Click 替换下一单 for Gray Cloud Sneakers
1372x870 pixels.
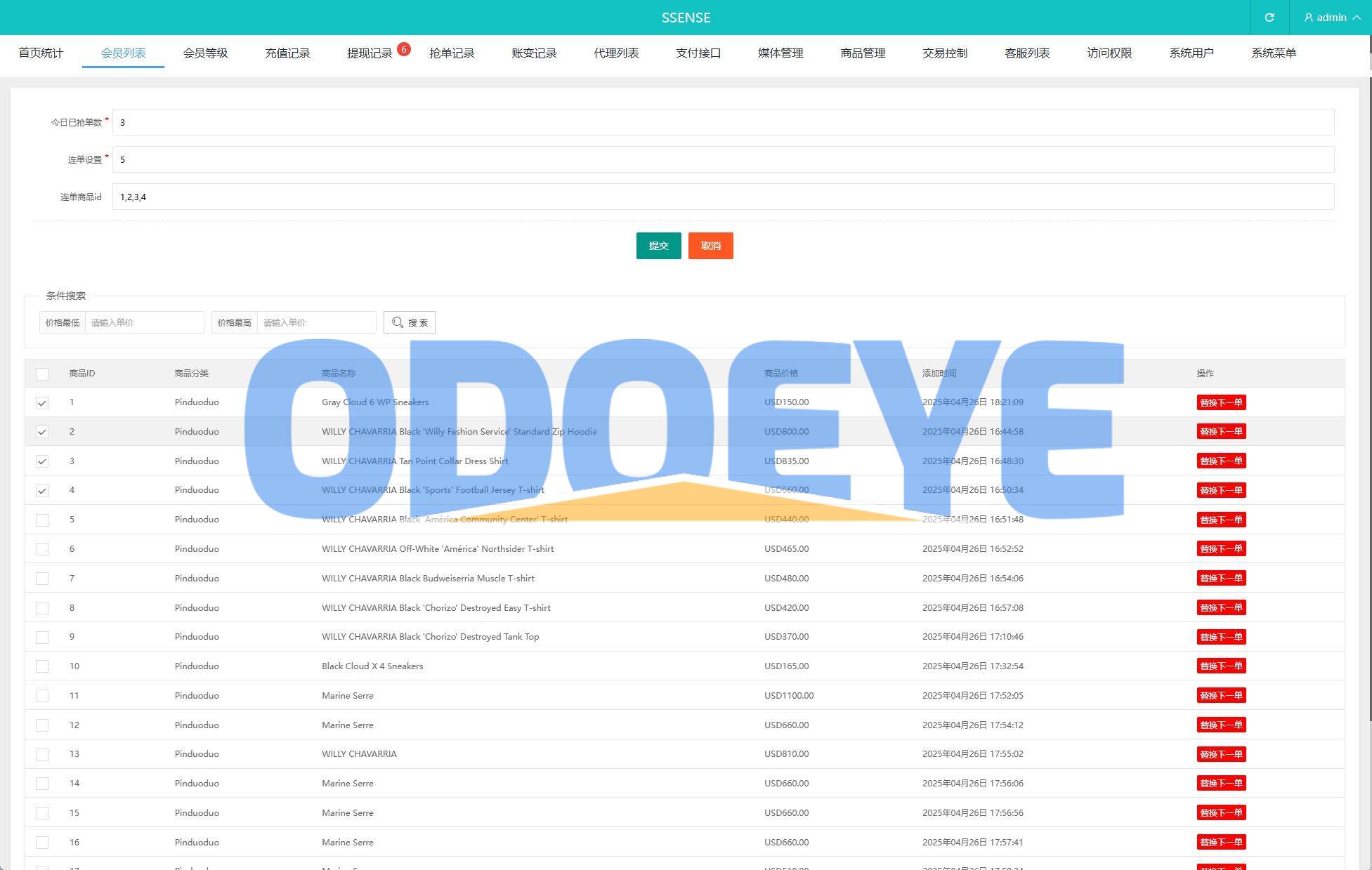click(x=1221, y=403)
